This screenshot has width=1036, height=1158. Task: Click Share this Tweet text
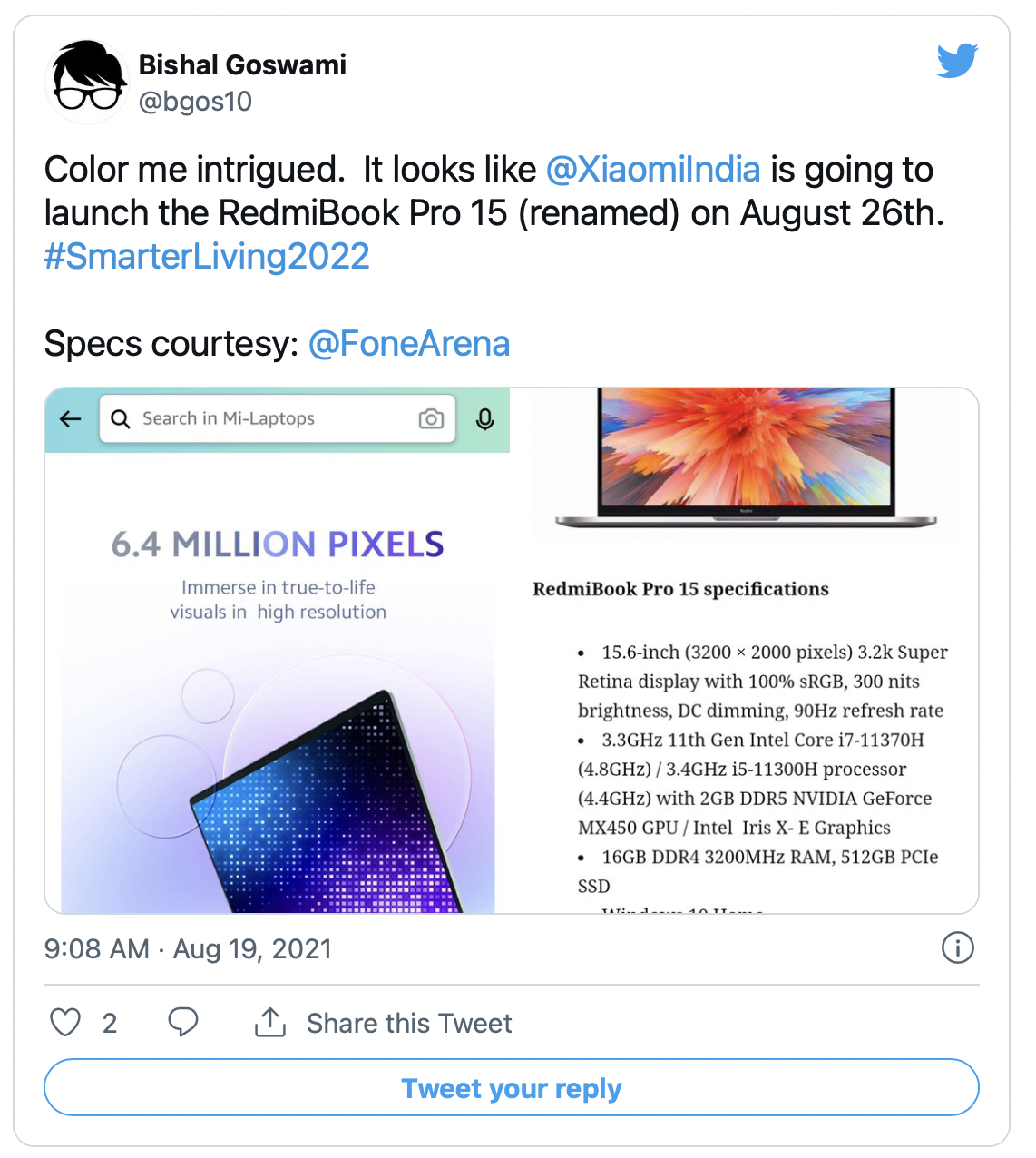click(x=409, y=1024)
